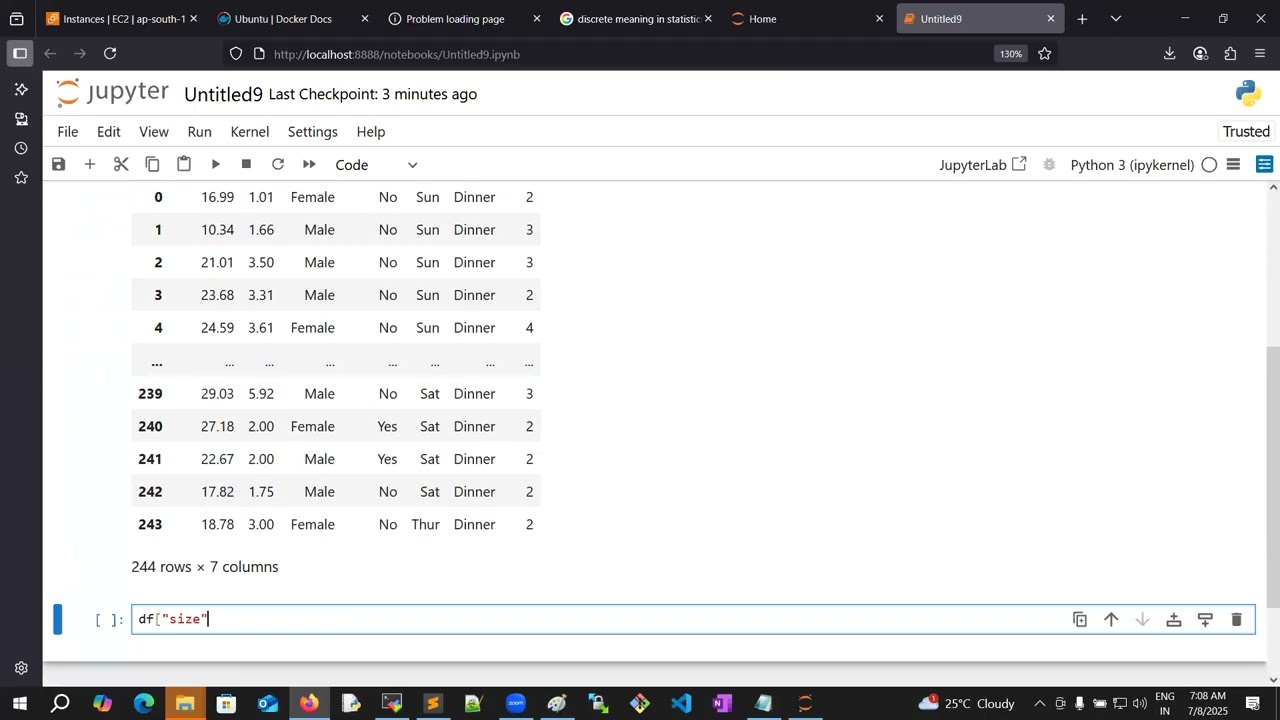The width and height of the screenshot is (1280, 720).
Task: Open Windows Start menu
Action: click(19, 703)
